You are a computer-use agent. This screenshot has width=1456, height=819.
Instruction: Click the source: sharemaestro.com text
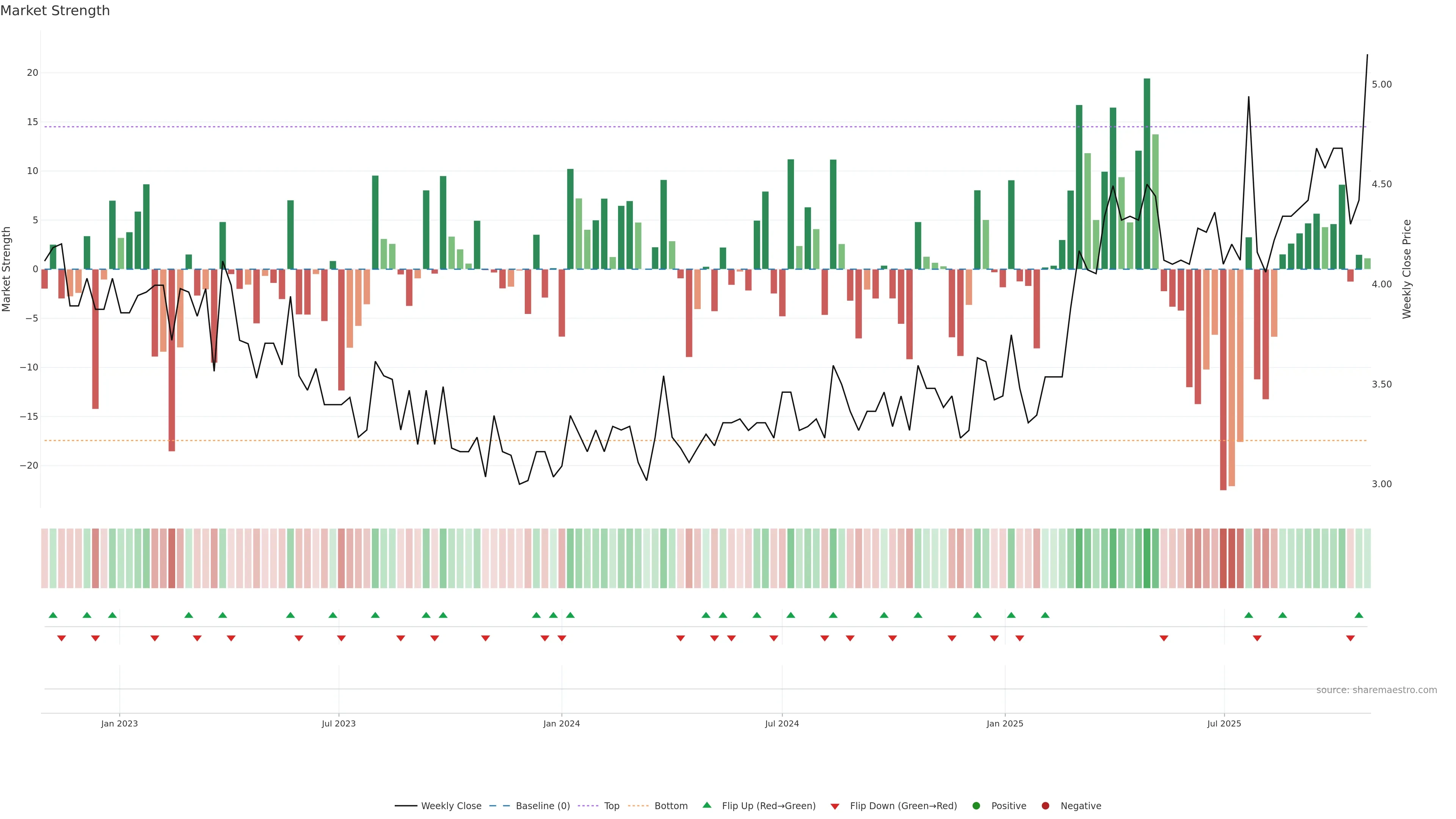[x=1376, y=690]
